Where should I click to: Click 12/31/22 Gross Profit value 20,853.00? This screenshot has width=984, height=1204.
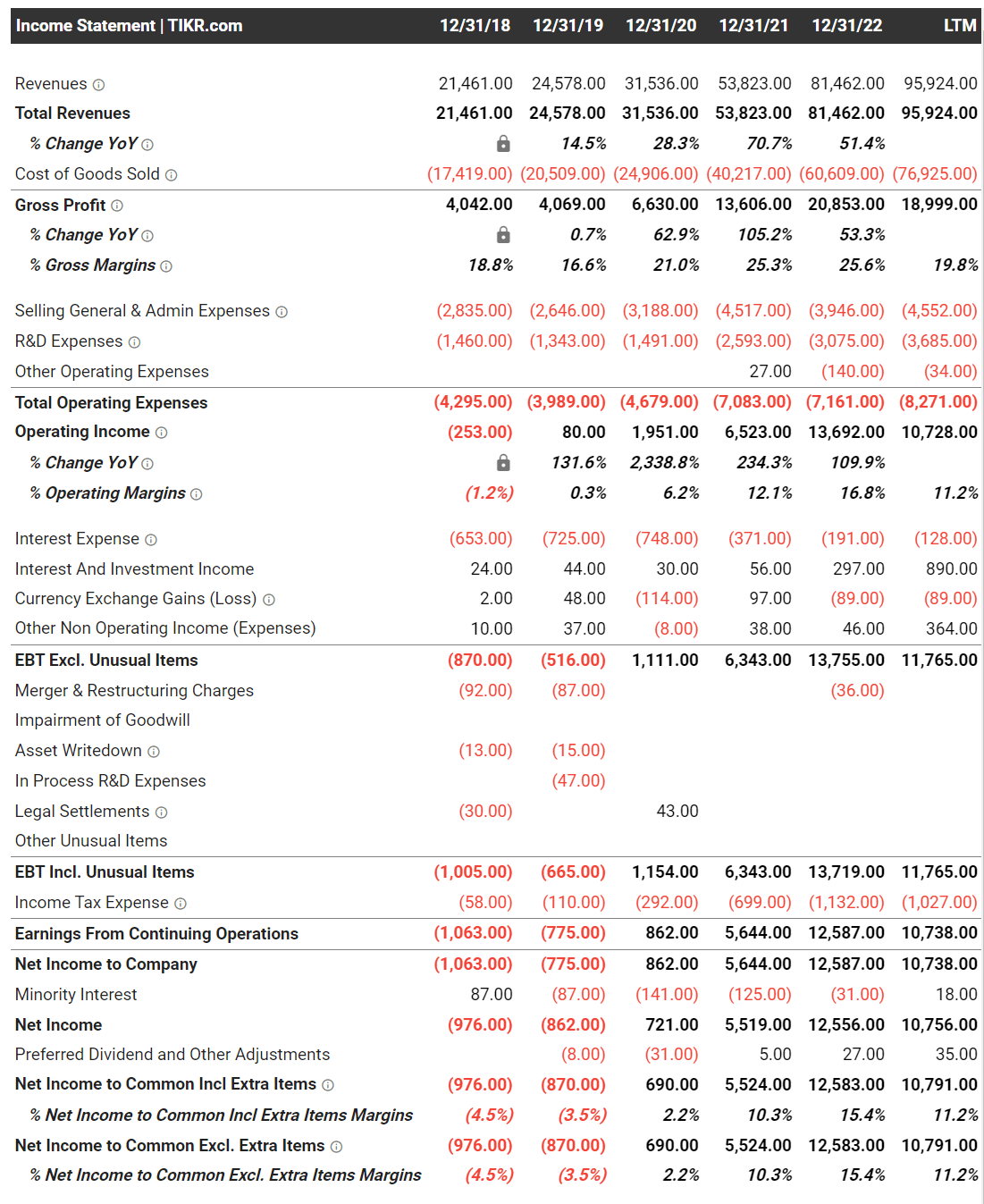[846, 205]
